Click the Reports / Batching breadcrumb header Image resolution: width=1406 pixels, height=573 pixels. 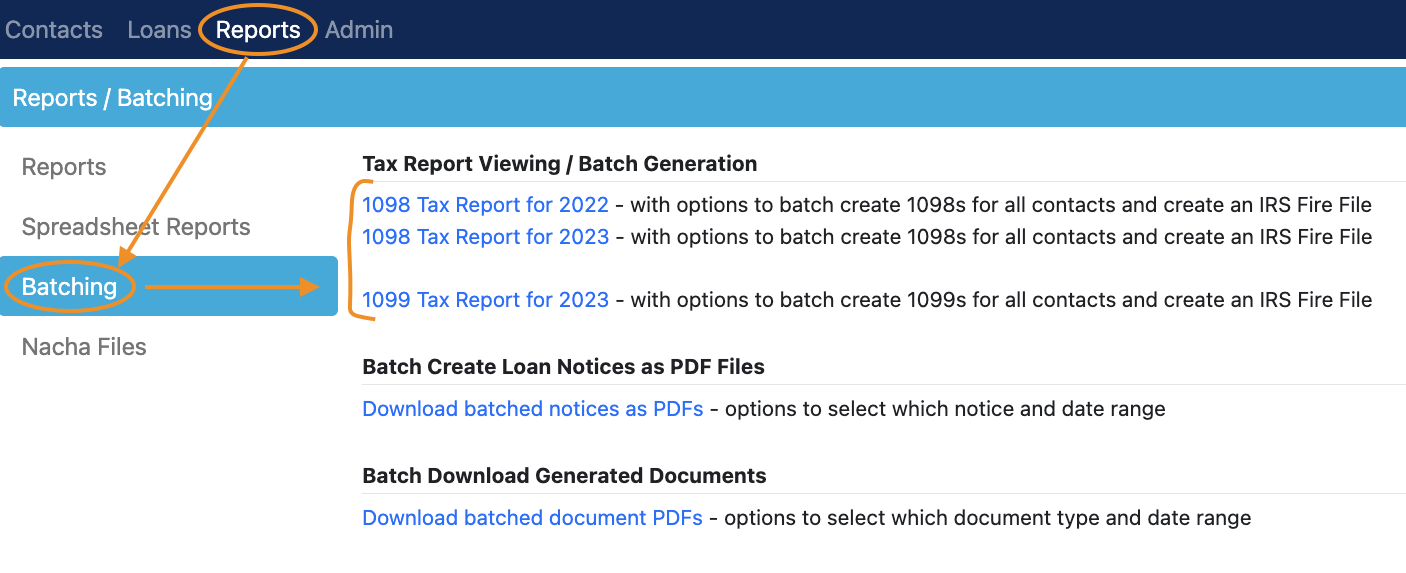click(x=113, y=98)
